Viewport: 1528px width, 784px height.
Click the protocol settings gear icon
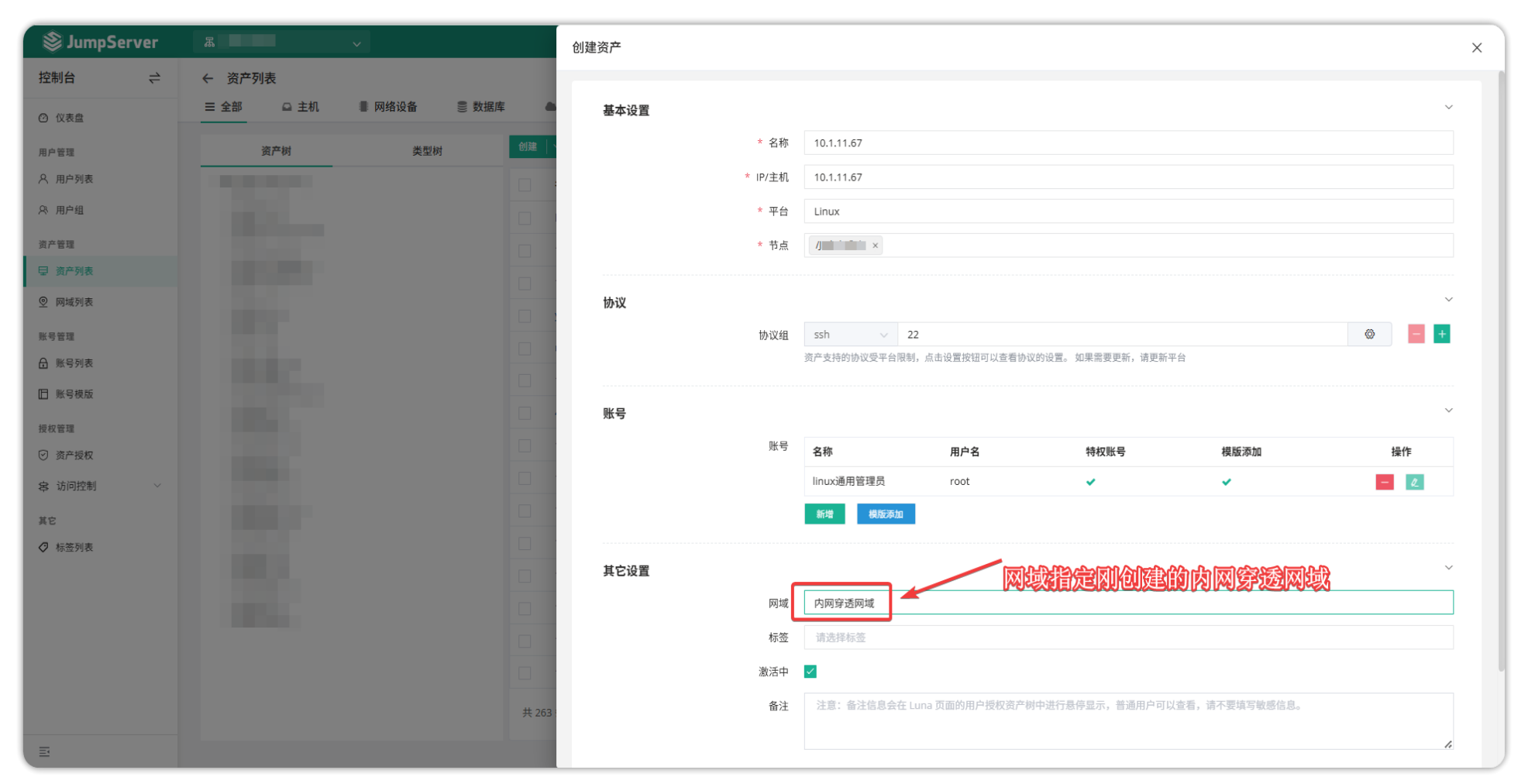point(1369,335)
